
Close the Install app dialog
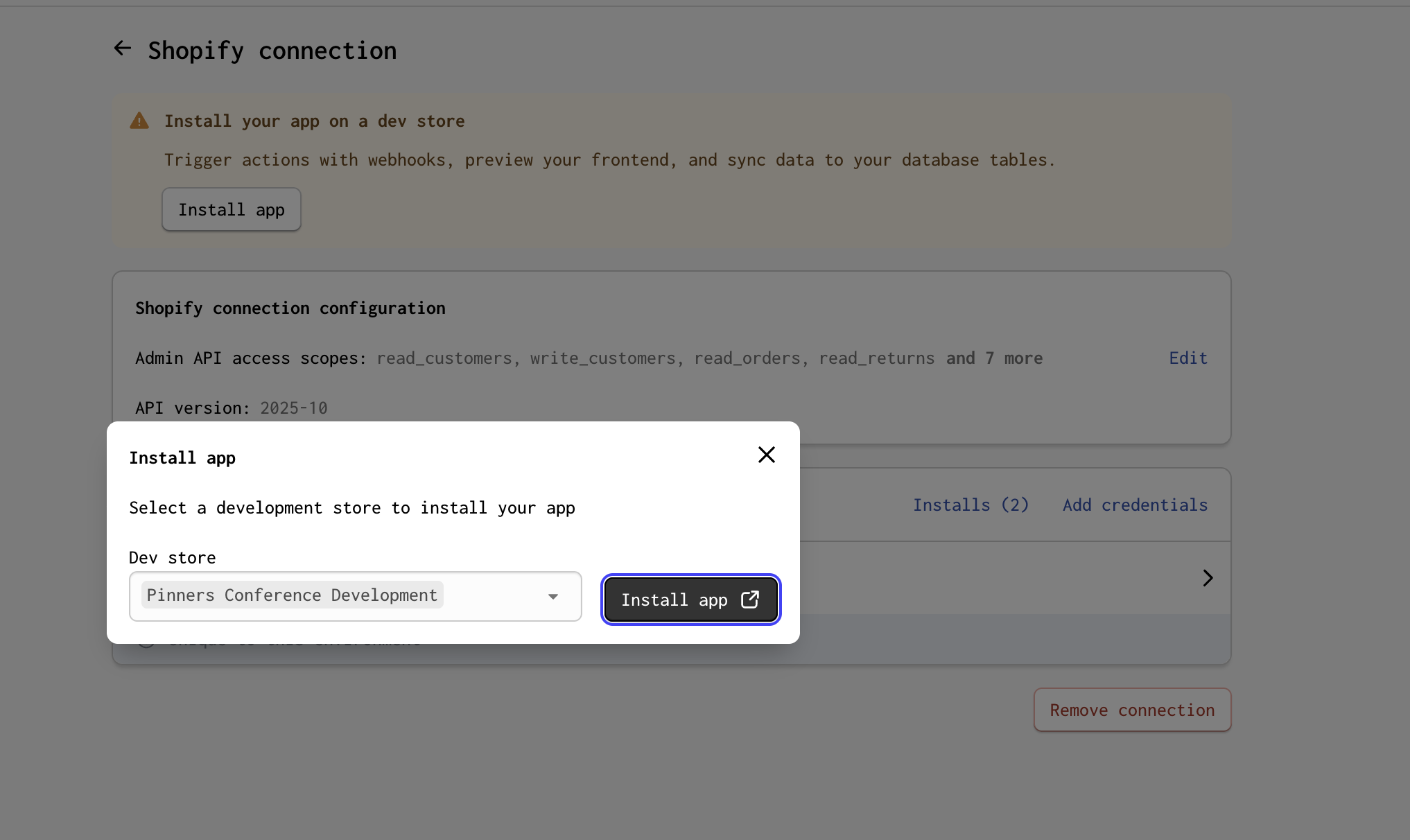(x=766, y=455)
